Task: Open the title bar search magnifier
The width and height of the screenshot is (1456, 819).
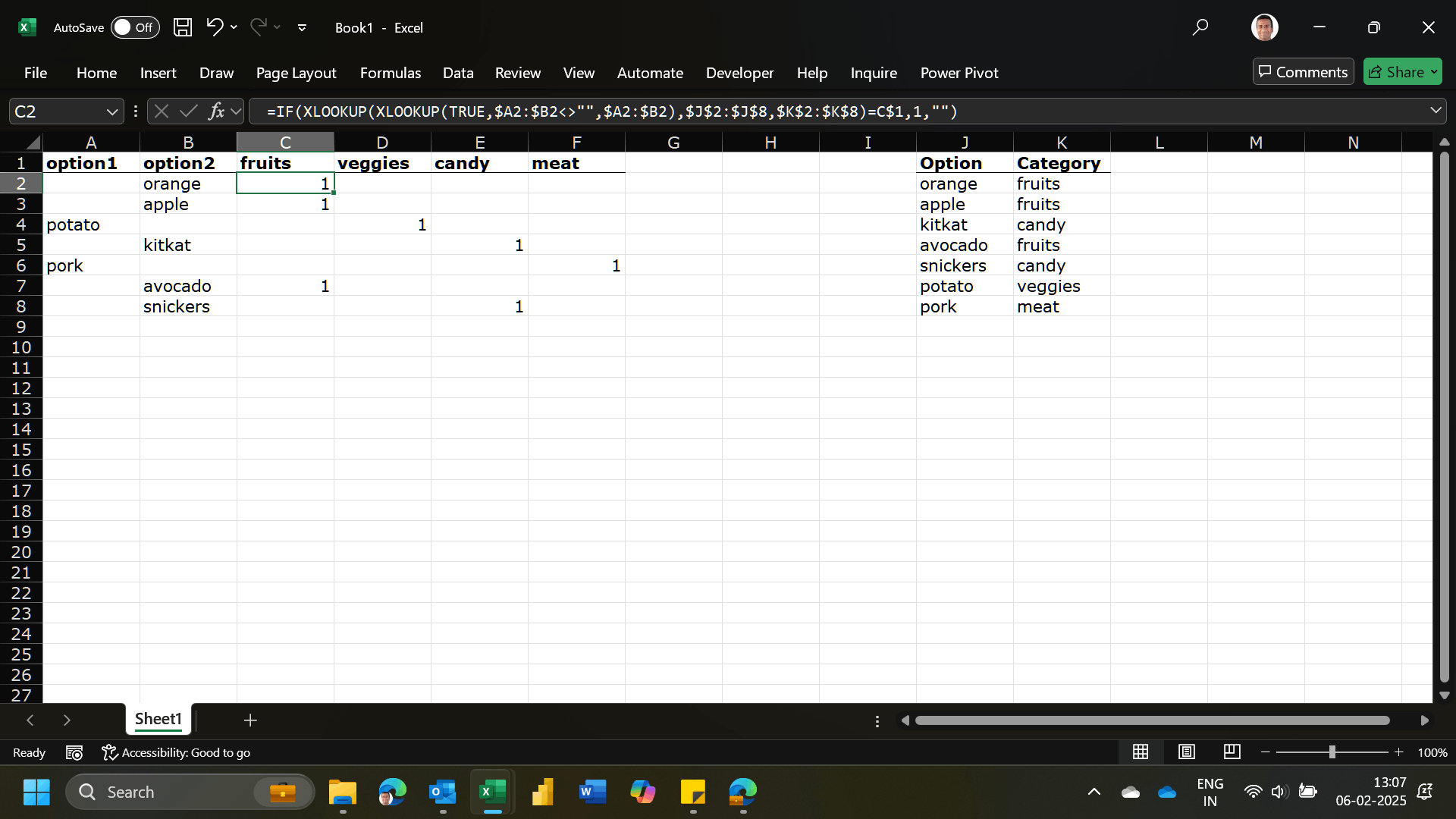Action: click(x=1200, y=27)
